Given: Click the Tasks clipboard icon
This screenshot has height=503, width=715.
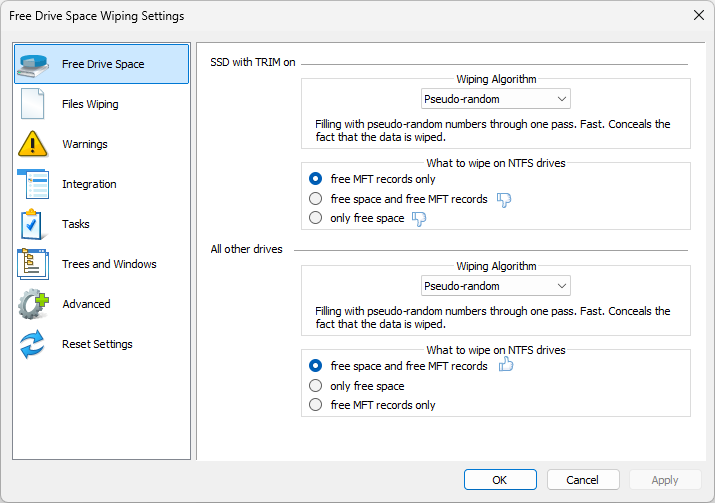Looking at the screenshot, I should [x=33, y=224].
